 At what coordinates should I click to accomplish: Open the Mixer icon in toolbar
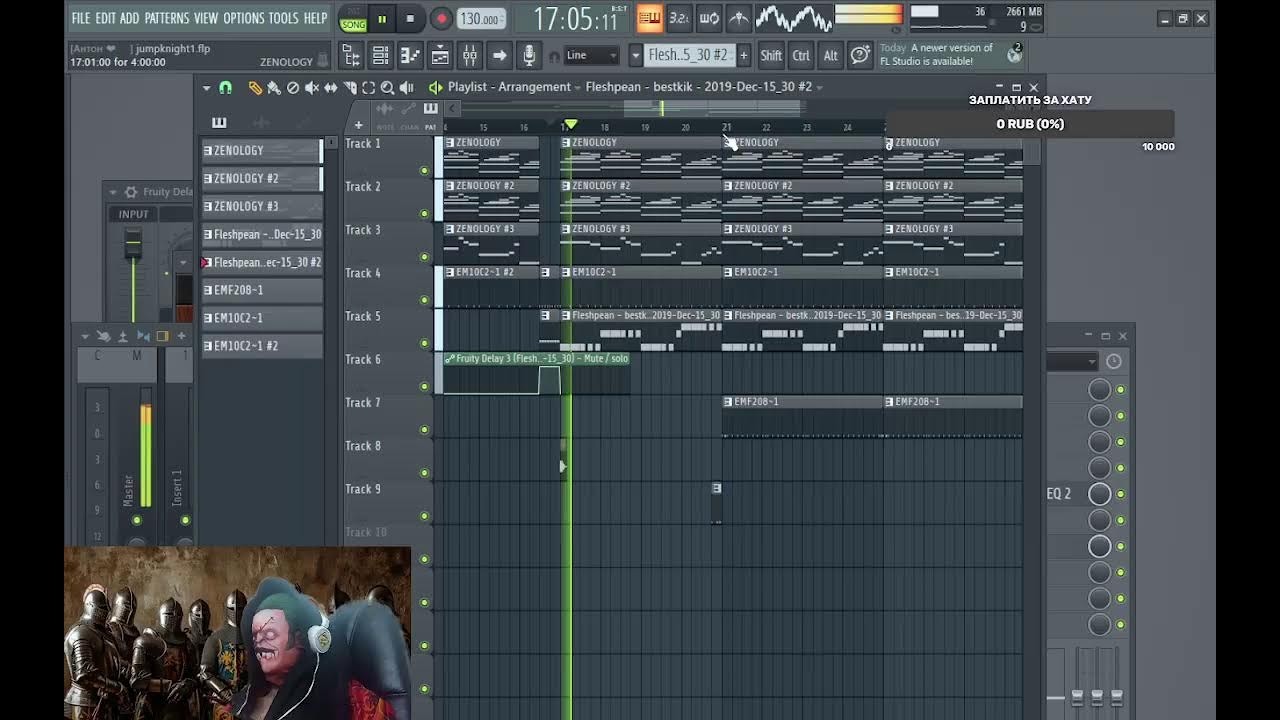coord(469,56)
